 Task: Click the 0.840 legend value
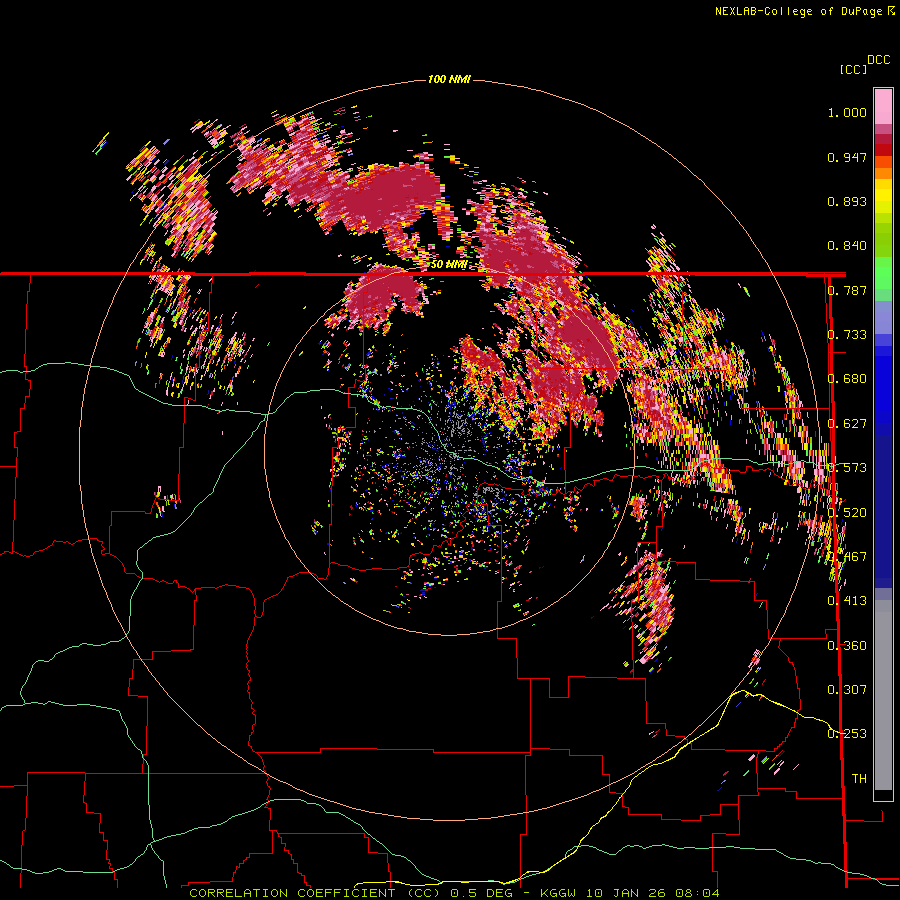pyautogui.click(x=847, y=246)
